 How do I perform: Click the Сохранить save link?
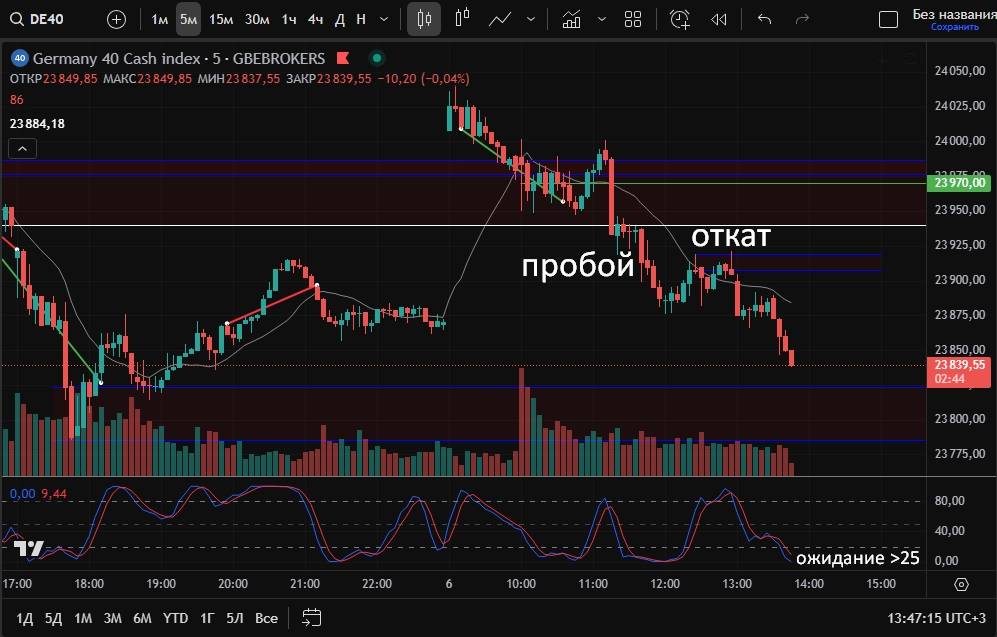tap(954, 27)
